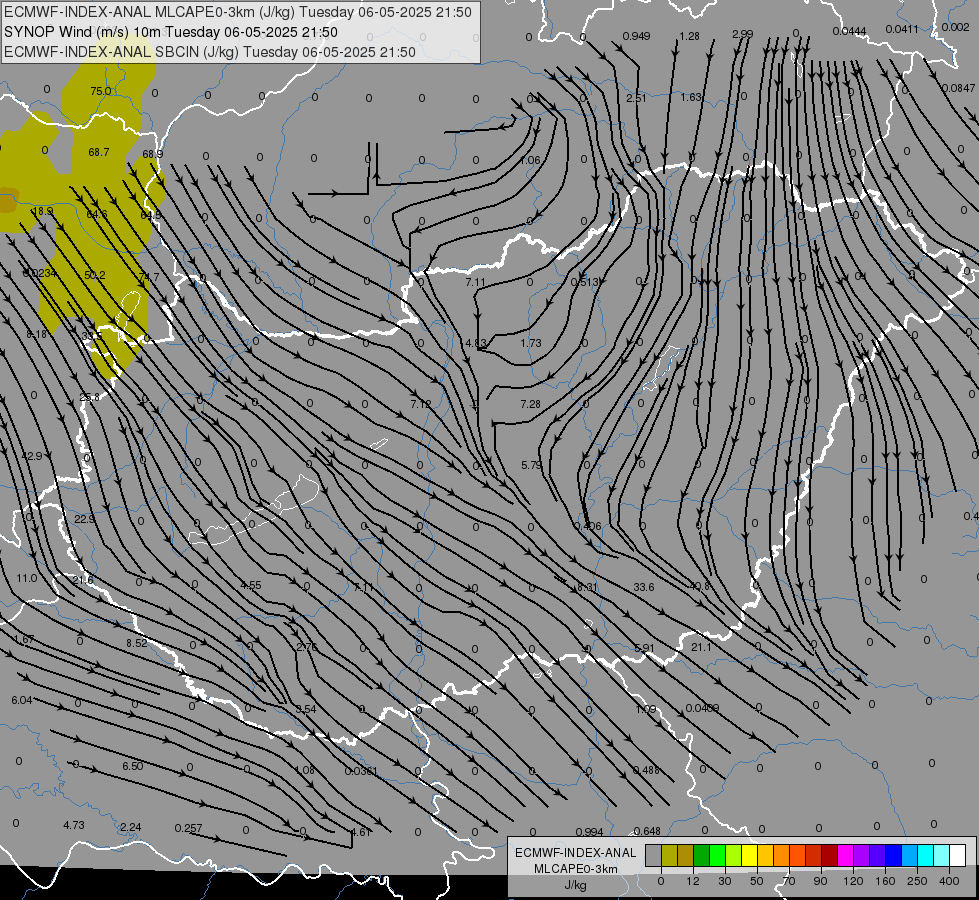Click the 12 tick label on the legend
The image size is (979, 900).
(x=692, y=881)
